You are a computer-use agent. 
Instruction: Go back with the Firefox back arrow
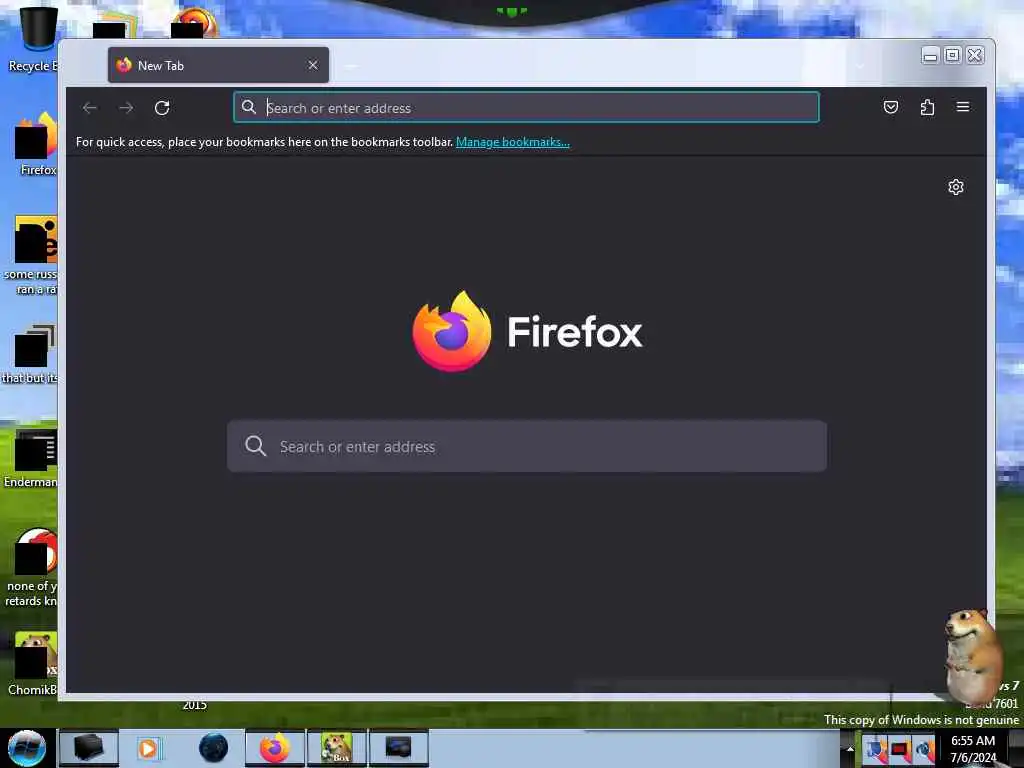point(90,108)
